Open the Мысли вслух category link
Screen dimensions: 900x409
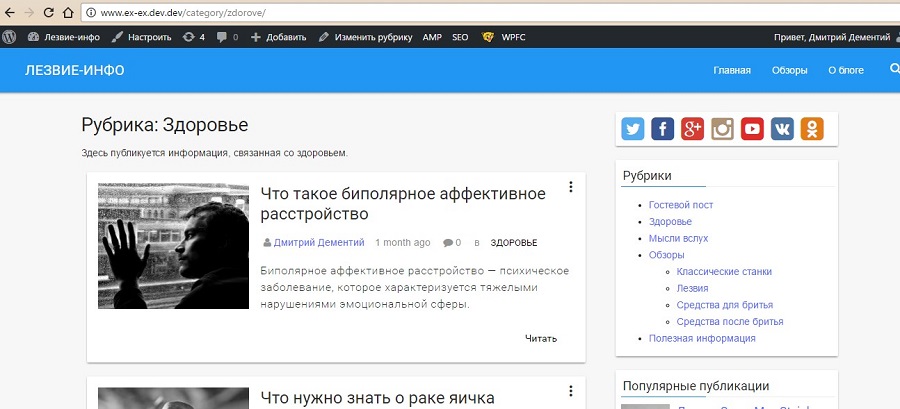click(678, 238)
